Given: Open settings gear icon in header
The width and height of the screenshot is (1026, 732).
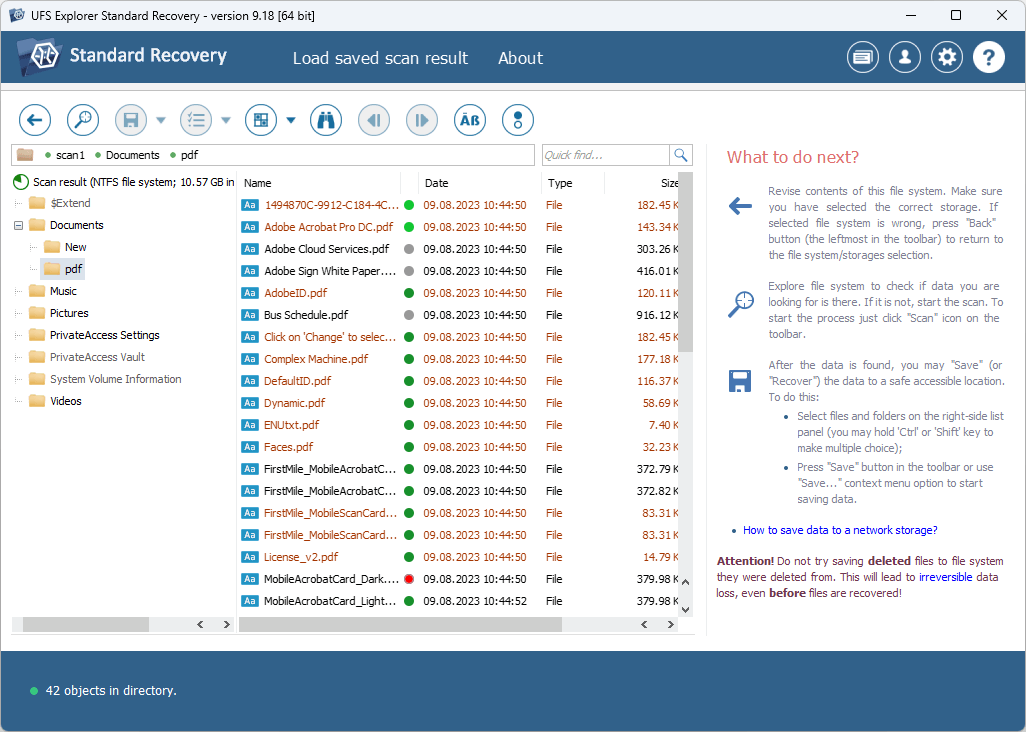Looking at the screenshot, I should 947,58.
